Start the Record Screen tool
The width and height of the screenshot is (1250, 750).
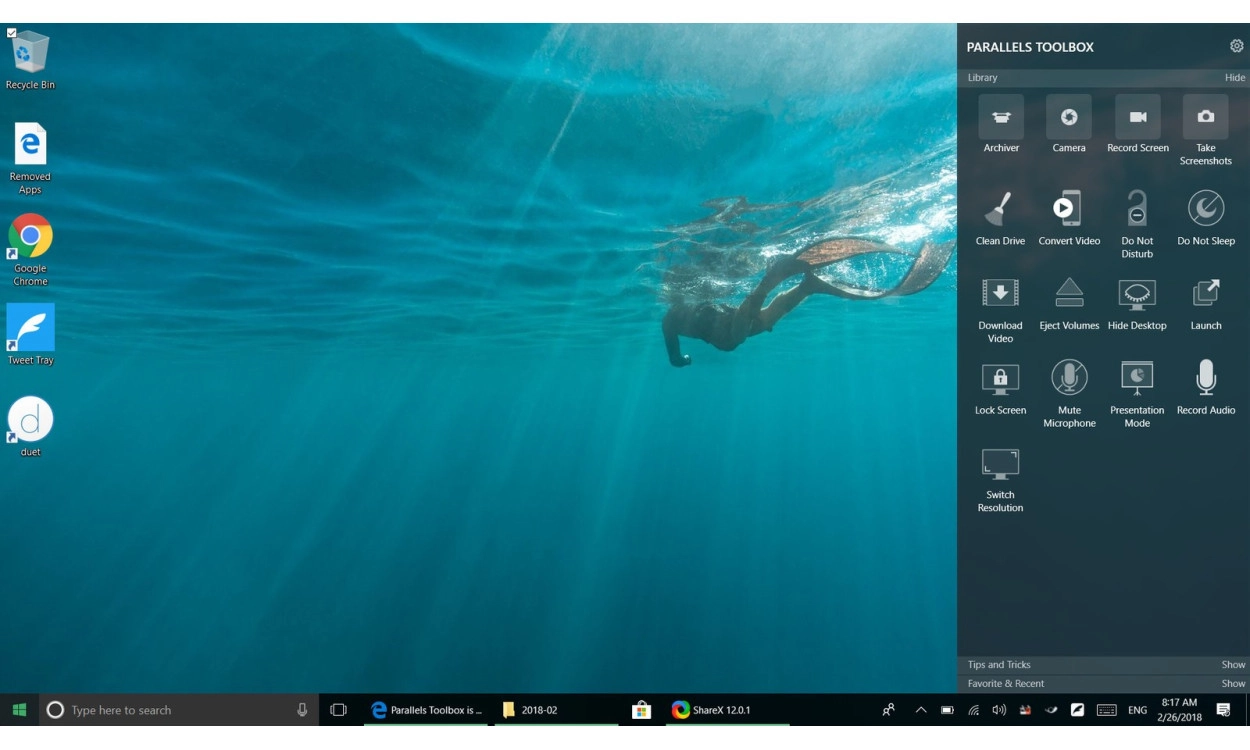pos(1137,118)
